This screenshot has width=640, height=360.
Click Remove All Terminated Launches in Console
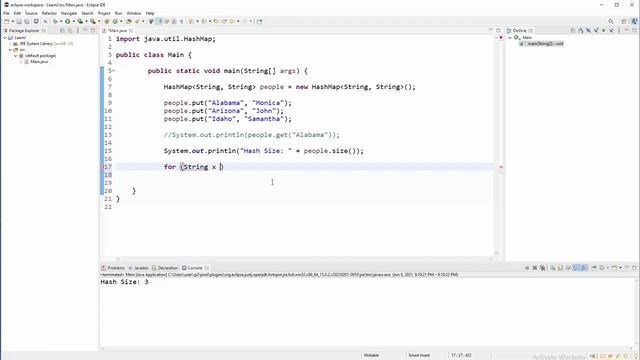coord(543,268)
